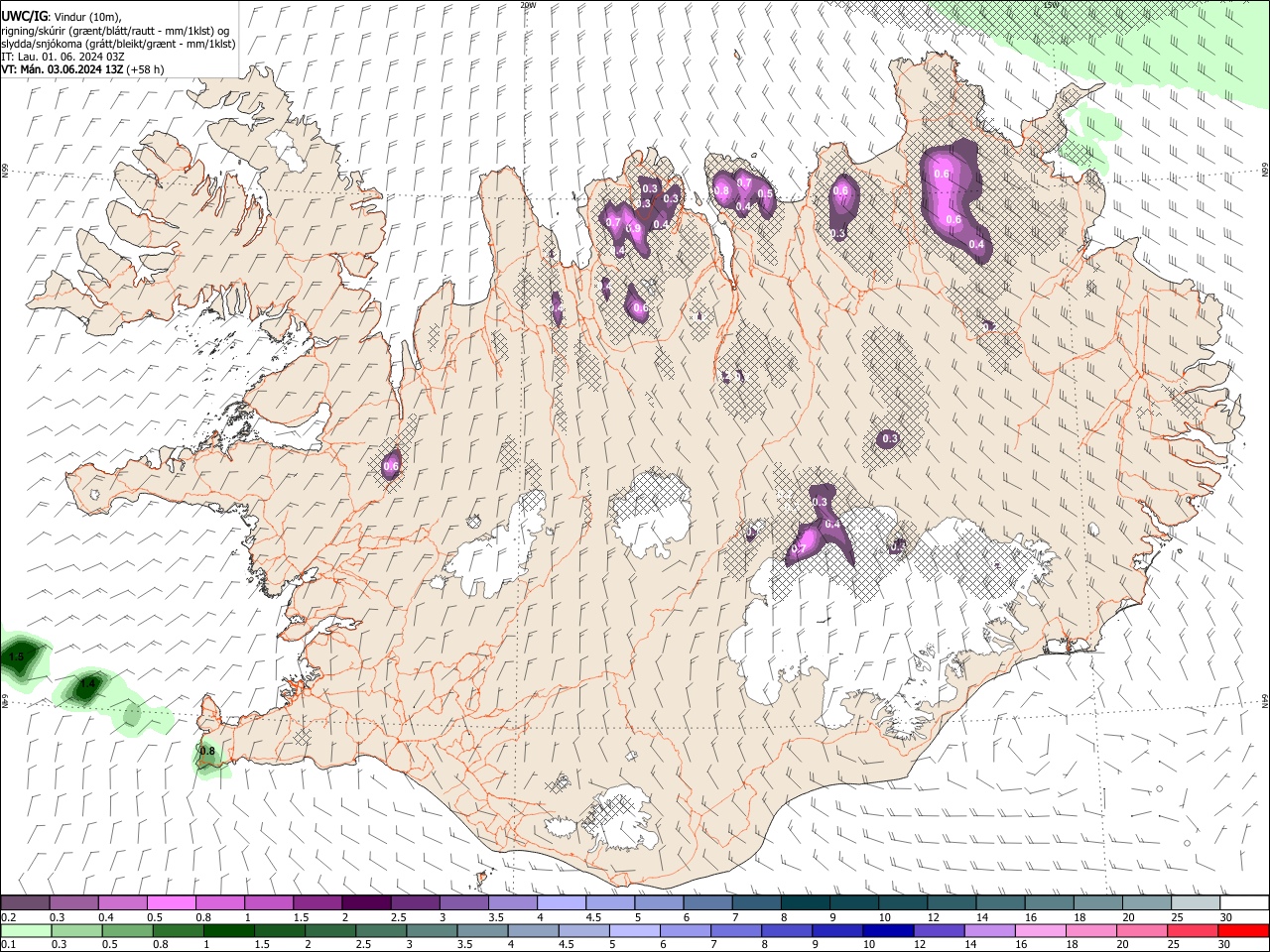Click the slydda/snjókoma legend description line

[118, 44]
